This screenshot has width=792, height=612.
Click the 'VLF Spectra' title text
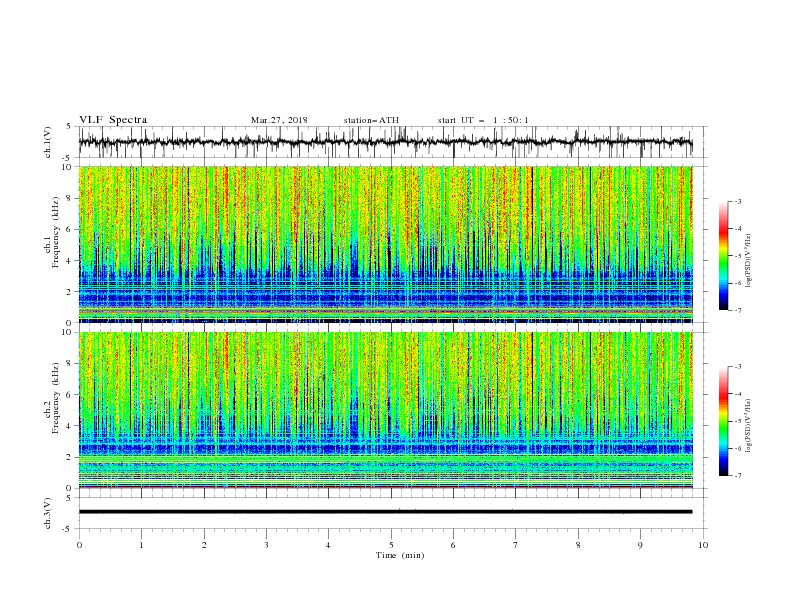[113, 120]
